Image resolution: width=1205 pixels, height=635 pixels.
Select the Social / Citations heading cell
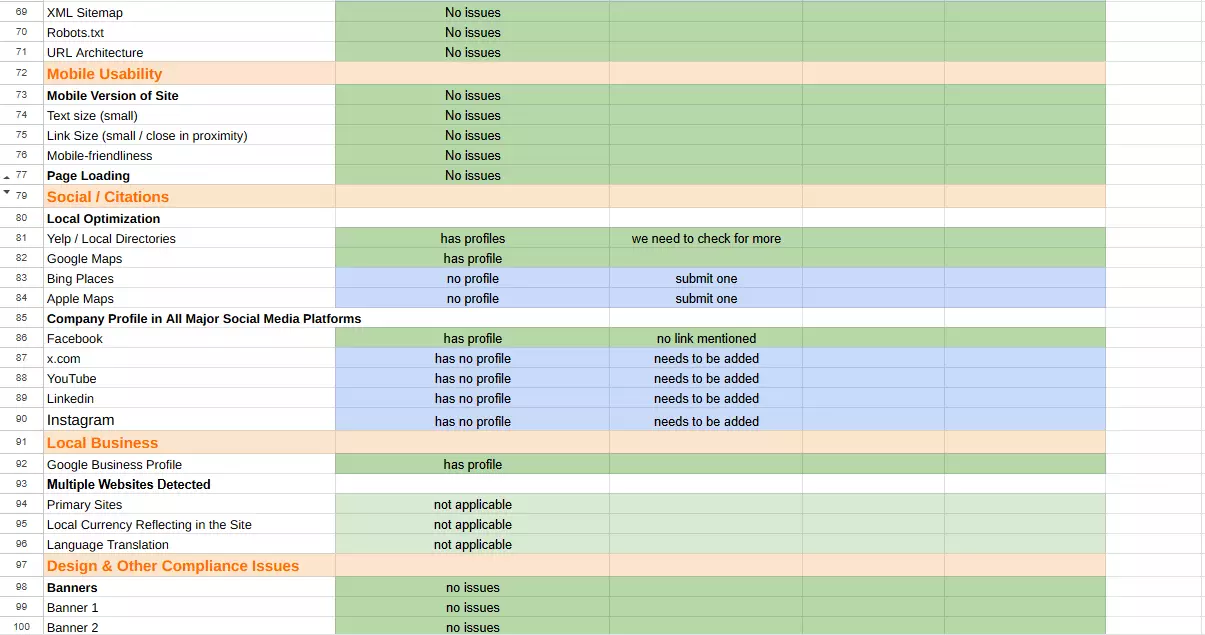click(190, 197)
